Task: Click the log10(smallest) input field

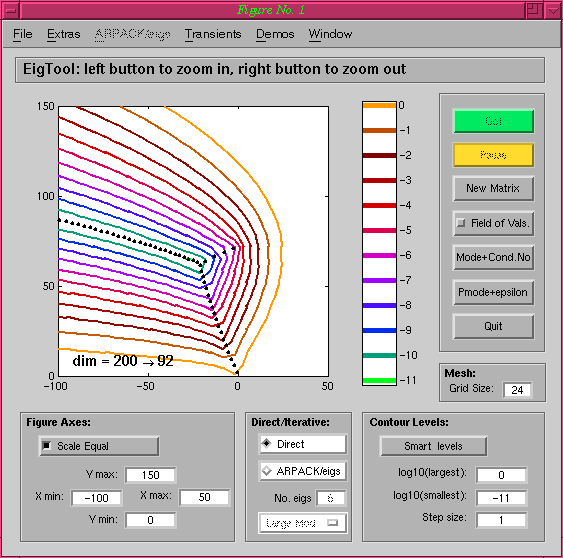Action: pos(502,498)
